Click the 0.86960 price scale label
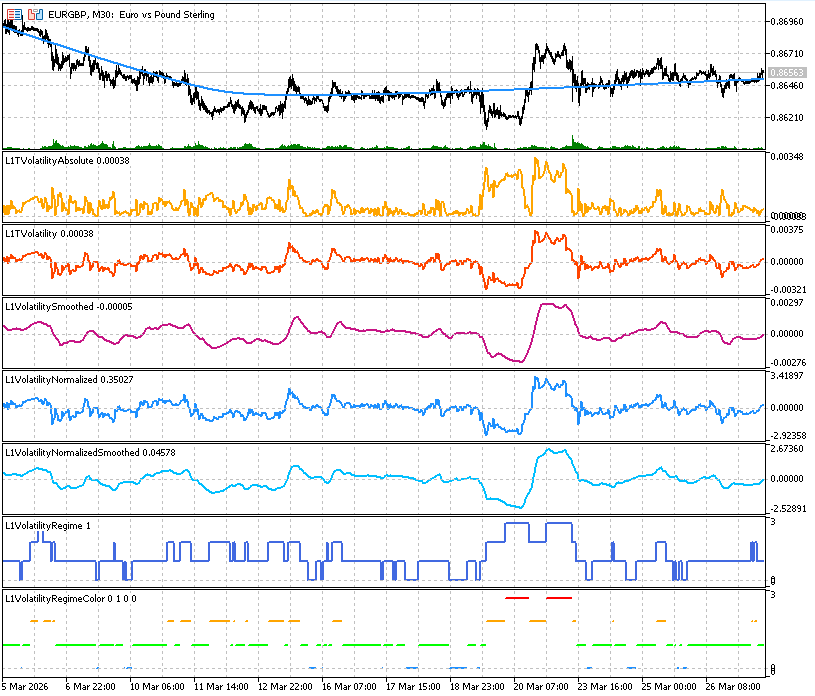 (x=787, y=22)
